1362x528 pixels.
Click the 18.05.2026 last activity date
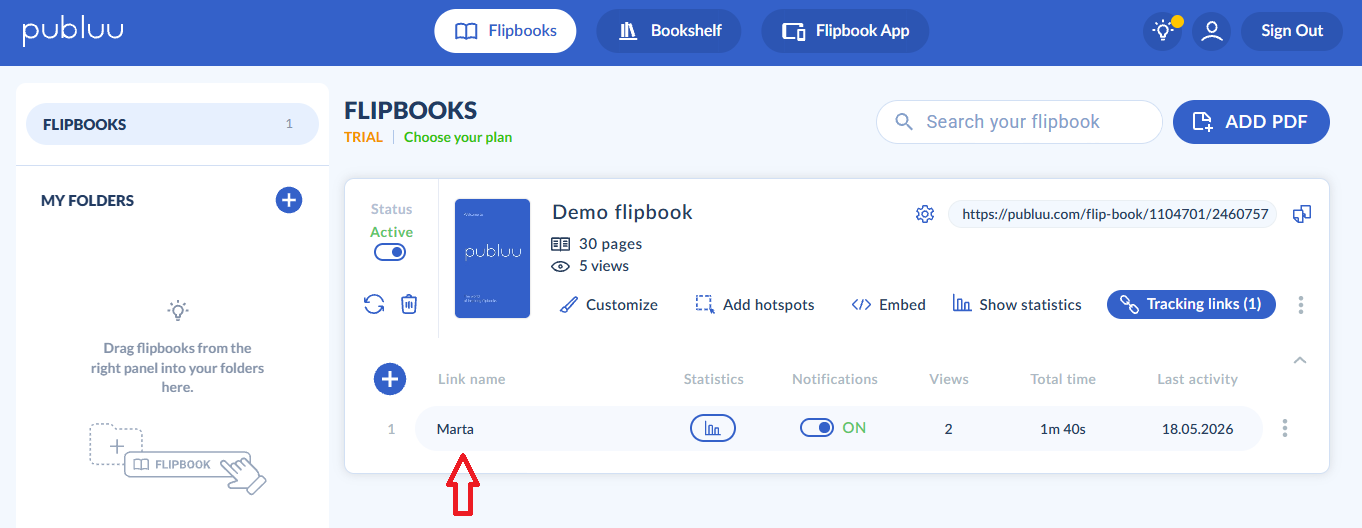click(x=1198, y=429)
